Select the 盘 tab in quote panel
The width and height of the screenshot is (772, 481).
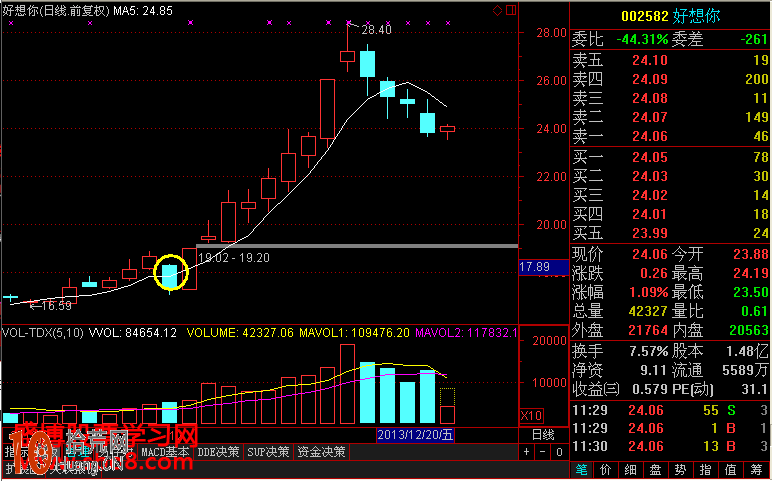655,470
